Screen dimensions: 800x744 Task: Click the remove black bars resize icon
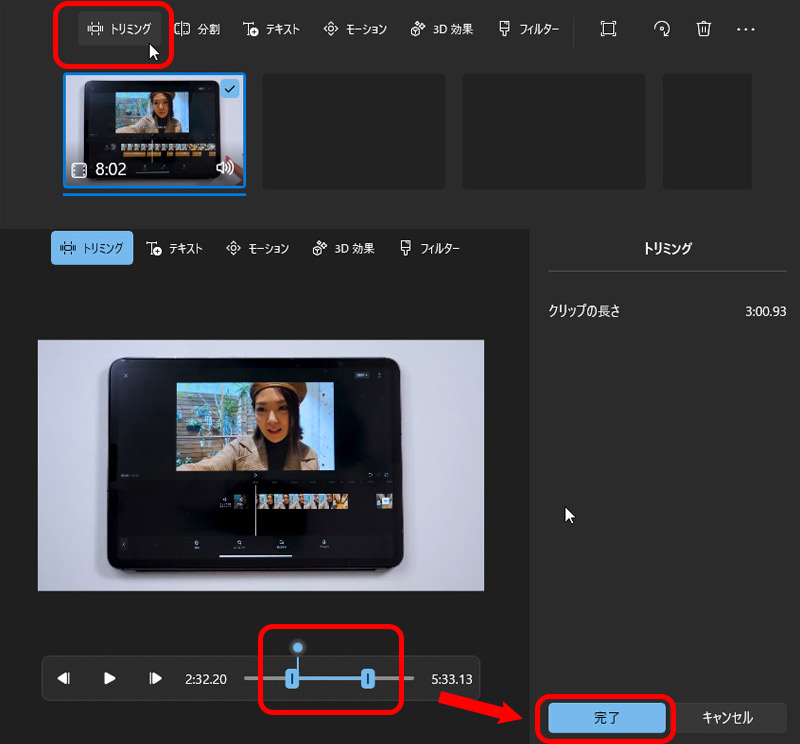(x=608, y=29)
